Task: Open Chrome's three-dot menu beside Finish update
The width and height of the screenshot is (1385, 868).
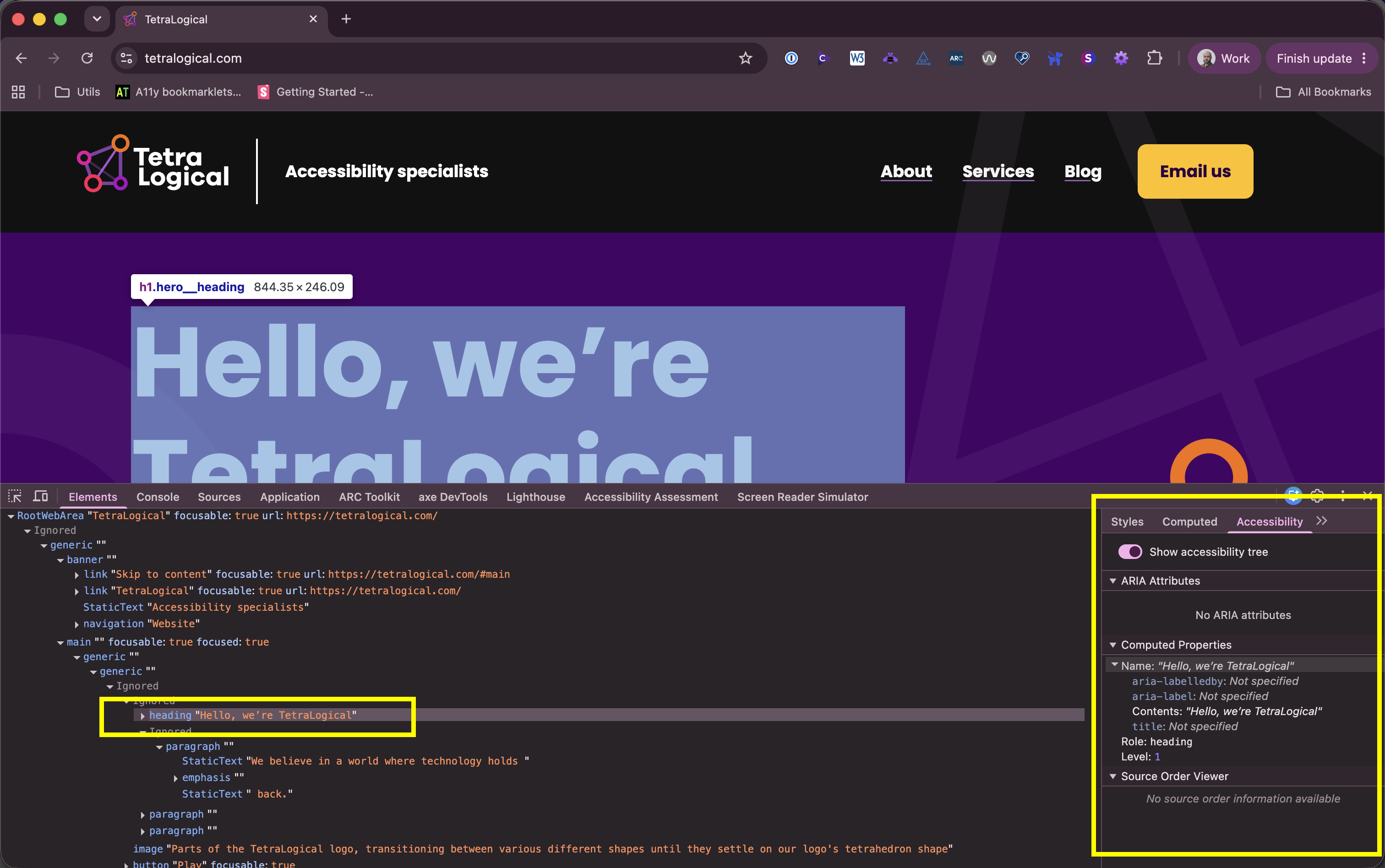Action: coord(1364,58)
